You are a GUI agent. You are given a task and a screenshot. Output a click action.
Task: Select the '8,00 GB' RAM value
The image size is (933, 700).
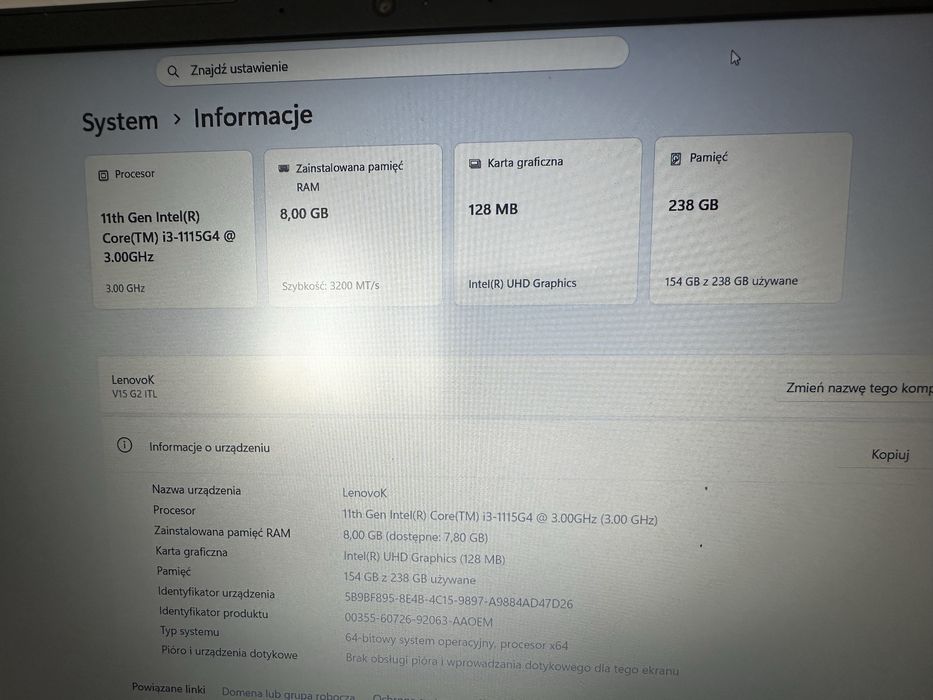[x=304, y=214]
